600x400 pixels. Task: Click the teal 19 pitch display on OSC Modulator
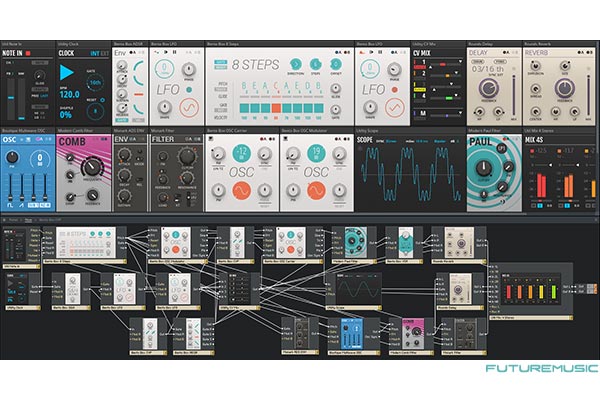[316, 153]
